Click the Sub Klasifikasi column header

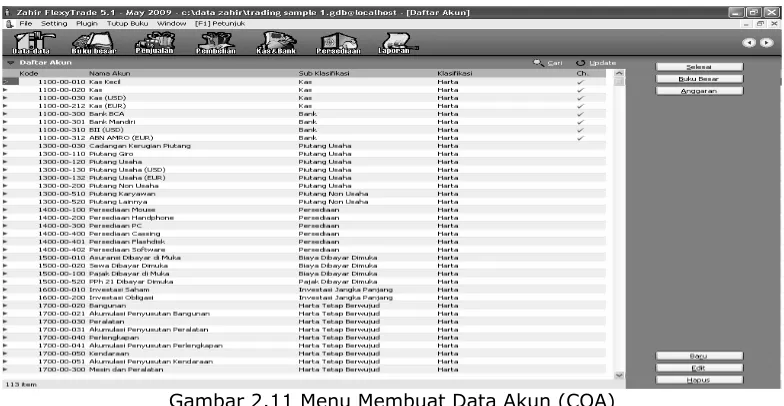tap(324, 74)
